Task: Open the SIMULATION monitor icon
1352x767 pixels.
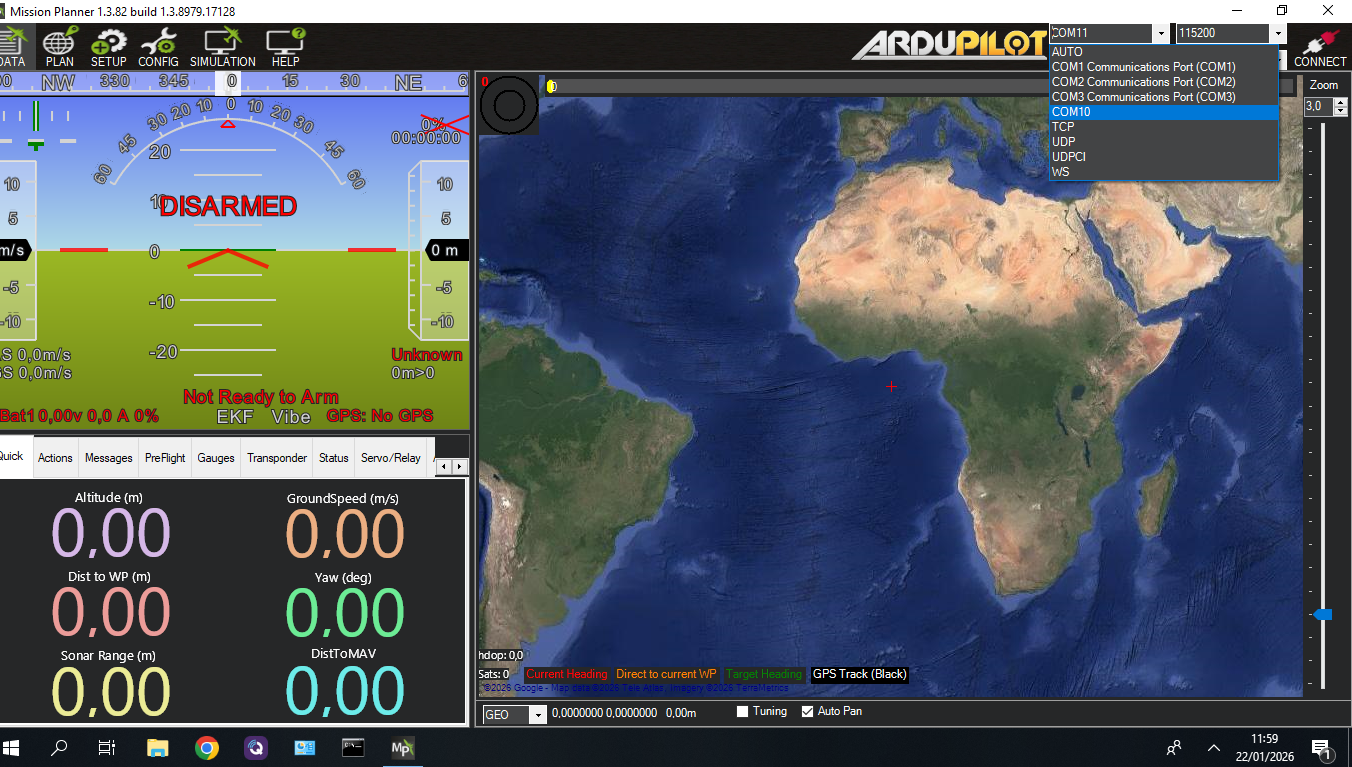Action: [222, 47]
